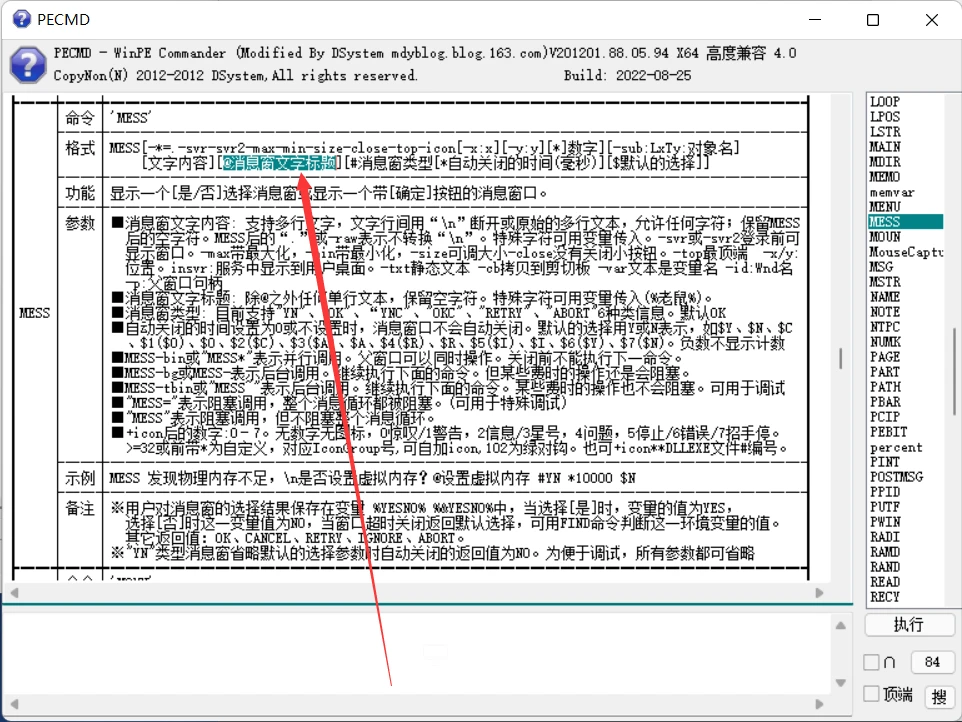Click input box scroll down arrow

[841, 683]
